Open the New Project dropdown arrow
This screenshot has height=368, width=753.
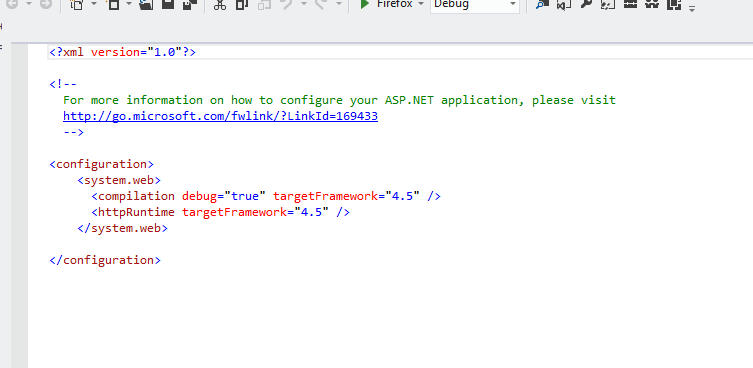click(x=94, y=4)
